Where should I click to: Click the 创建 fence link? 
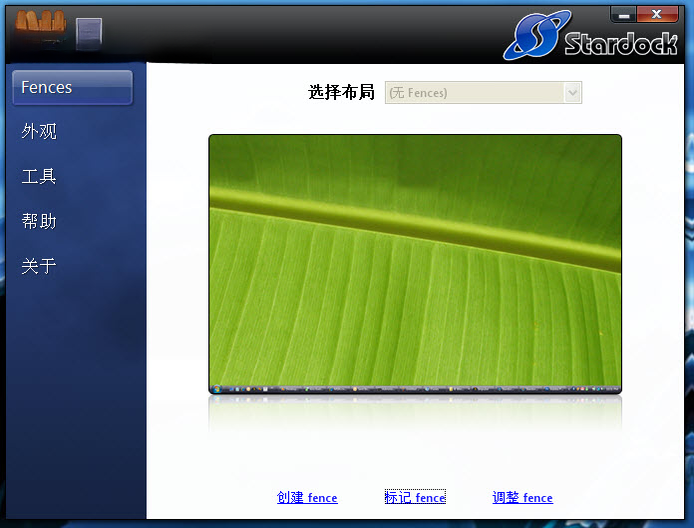(307, 497)
